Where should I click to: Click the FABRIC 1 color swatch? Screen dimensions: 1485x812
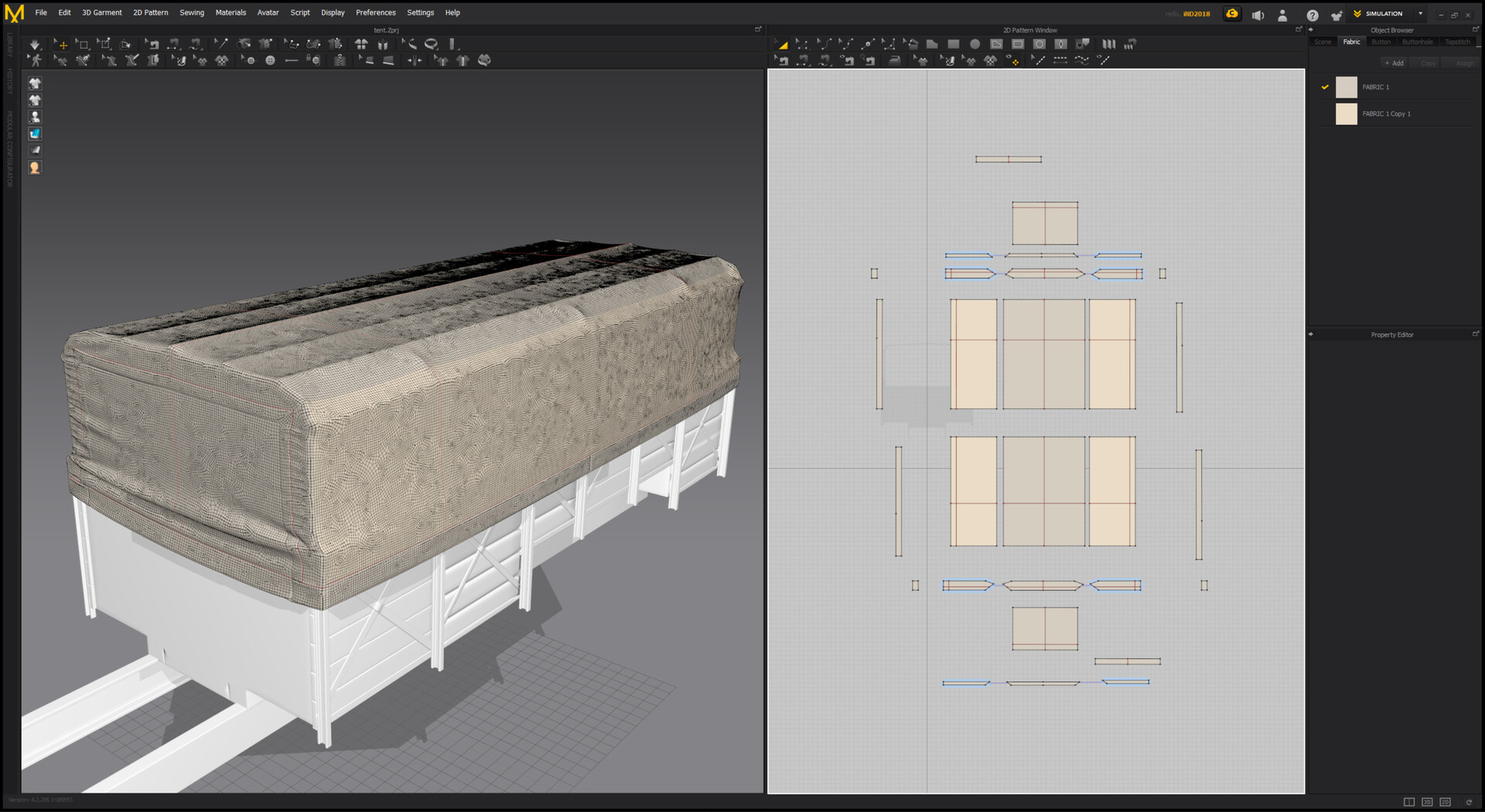[x=1347, y=87]
